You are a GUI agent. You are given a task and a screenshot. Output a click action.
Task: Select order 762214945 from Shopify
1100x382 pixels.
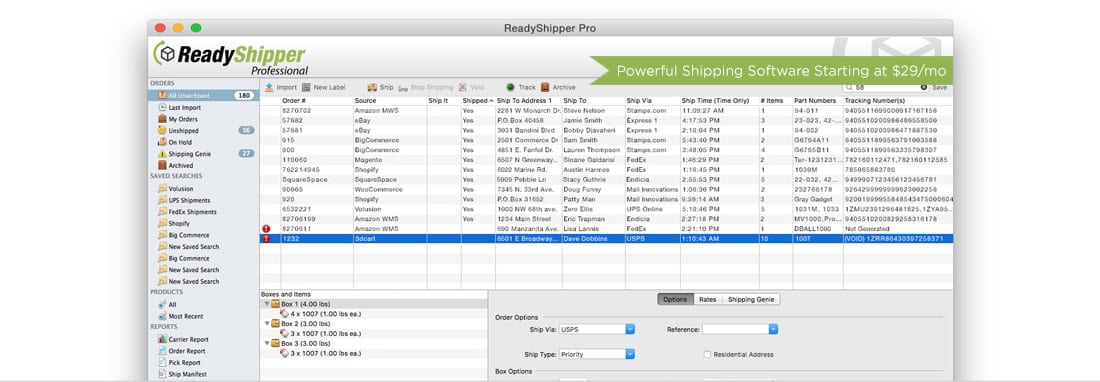[x=606, y=170]
